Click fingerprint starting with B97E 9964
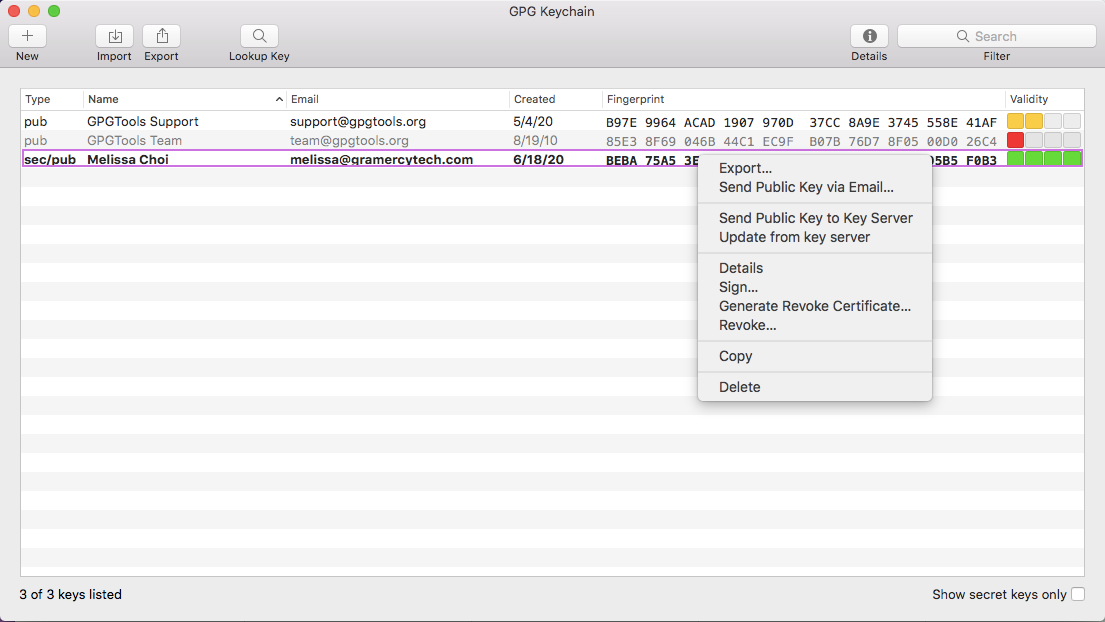1105x622 pixels. coord(801,123)
